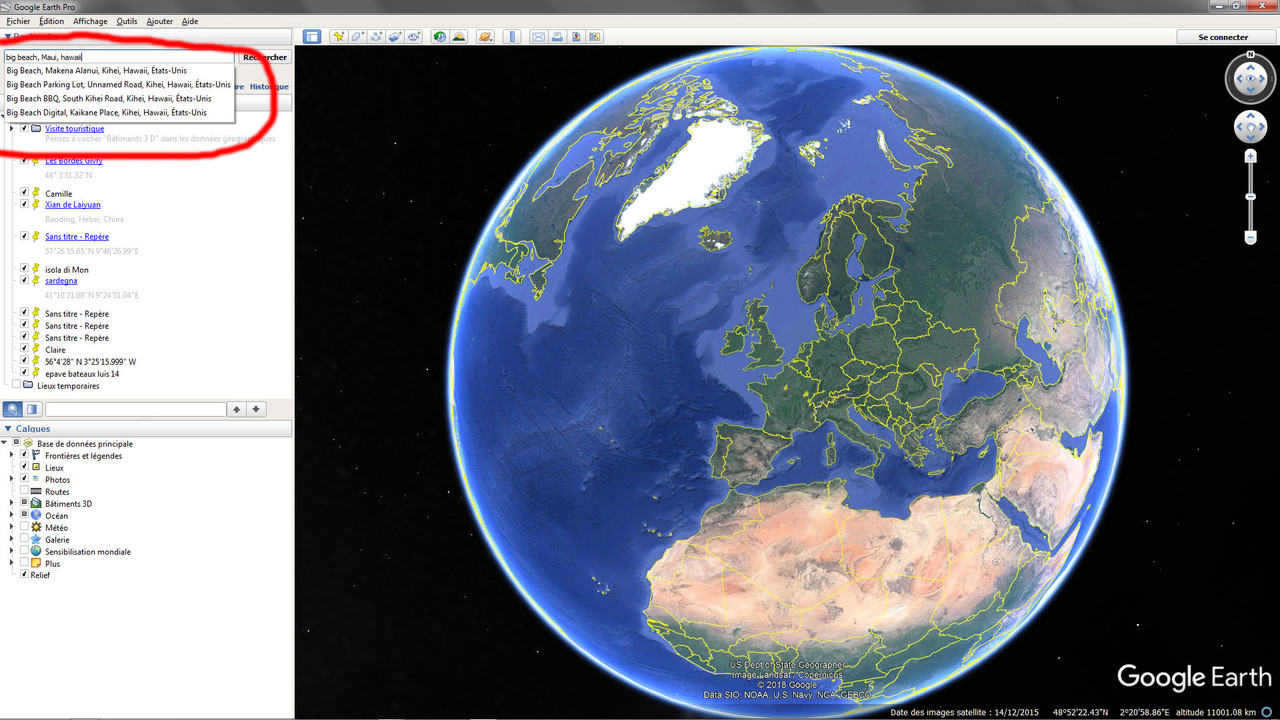Collapse the Calques panel

click(x=8, y=429)
